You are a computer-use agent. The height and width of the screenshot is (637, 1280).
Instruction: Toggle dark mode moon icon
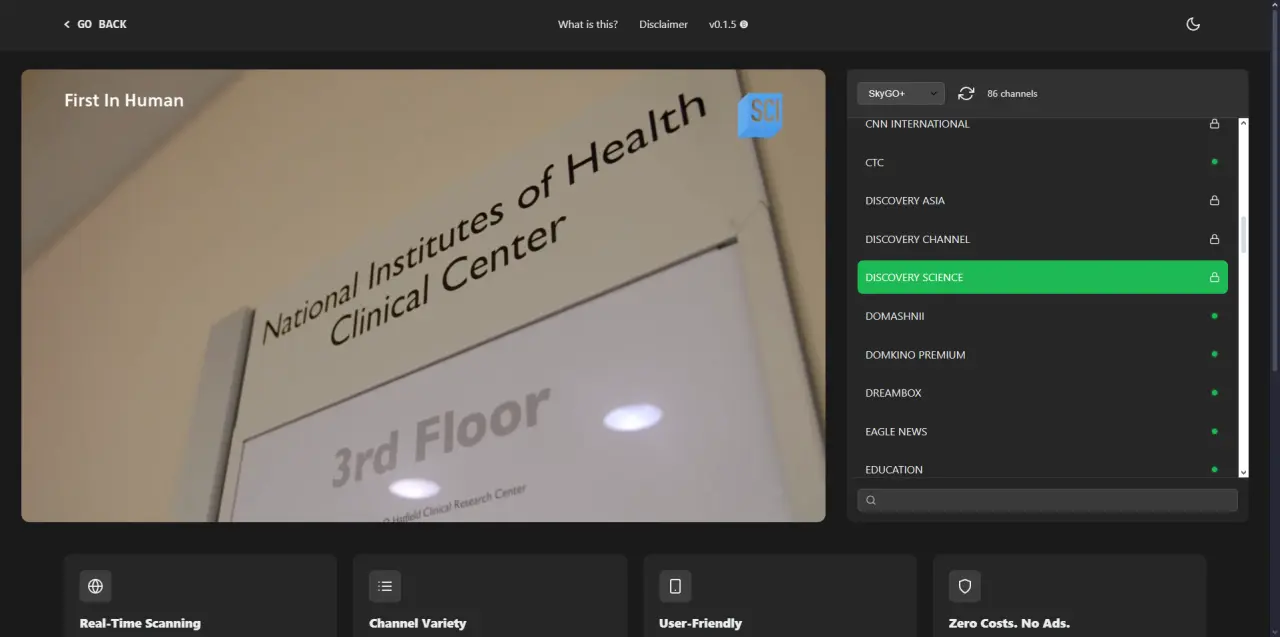(x=1193, y=24)
